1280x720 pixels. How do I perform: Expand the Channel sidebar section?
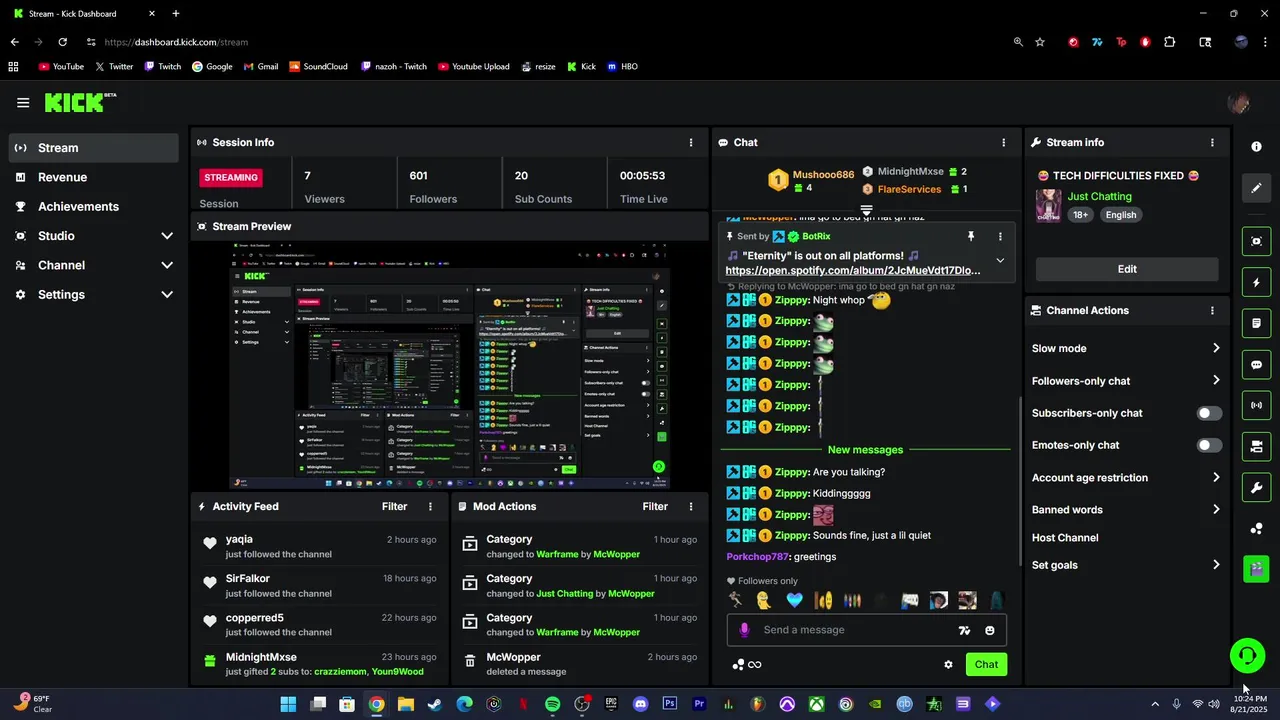167,265
